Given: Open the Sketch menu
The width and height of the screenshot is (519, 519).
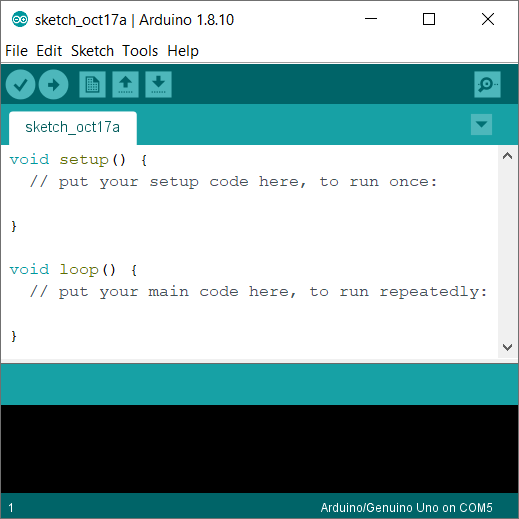Looking at the screenshot, I should 92,51.
